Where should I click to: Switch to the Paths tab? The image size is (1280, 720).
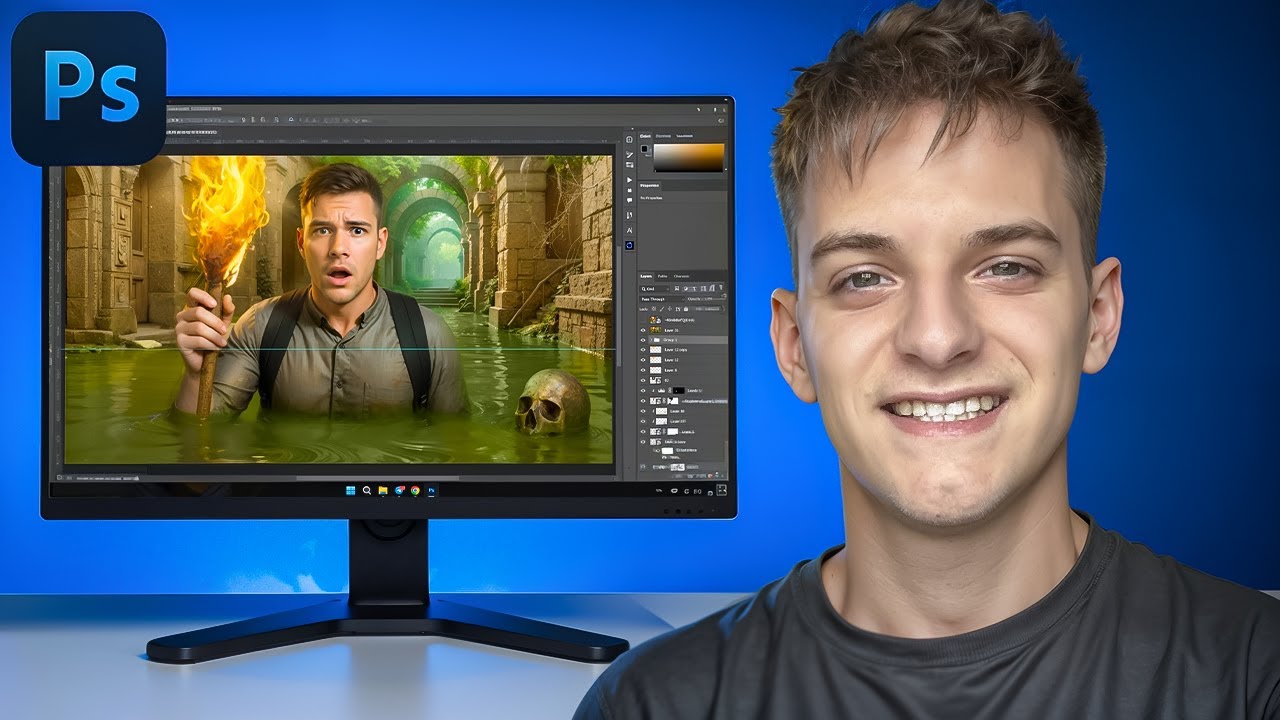click(662, 276)
